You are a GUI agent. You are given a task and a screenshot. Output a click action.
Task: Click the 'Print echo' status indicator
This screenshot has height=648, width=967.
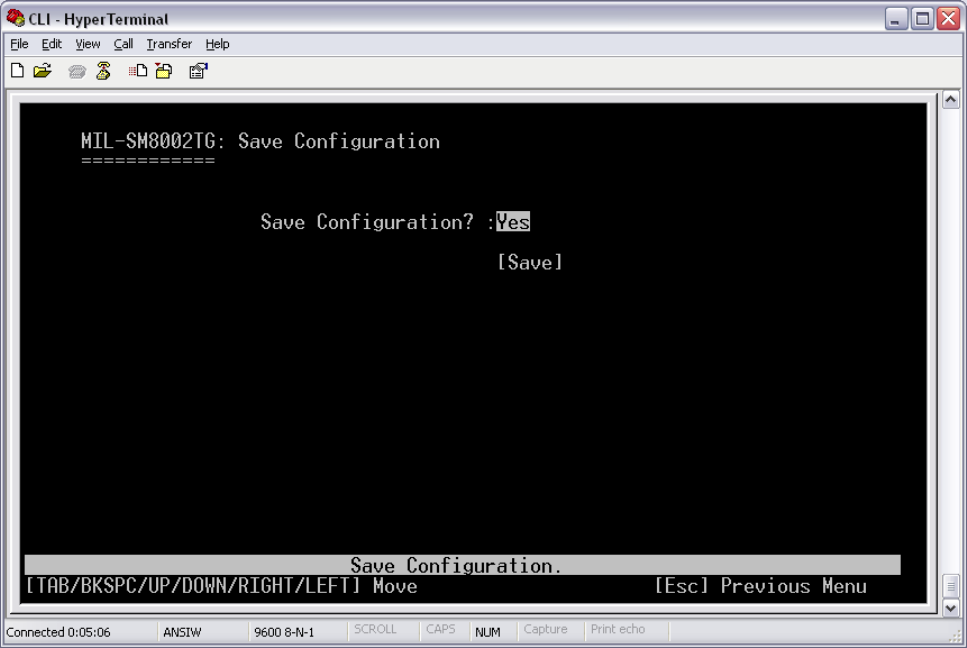click(x=618, y=629)
